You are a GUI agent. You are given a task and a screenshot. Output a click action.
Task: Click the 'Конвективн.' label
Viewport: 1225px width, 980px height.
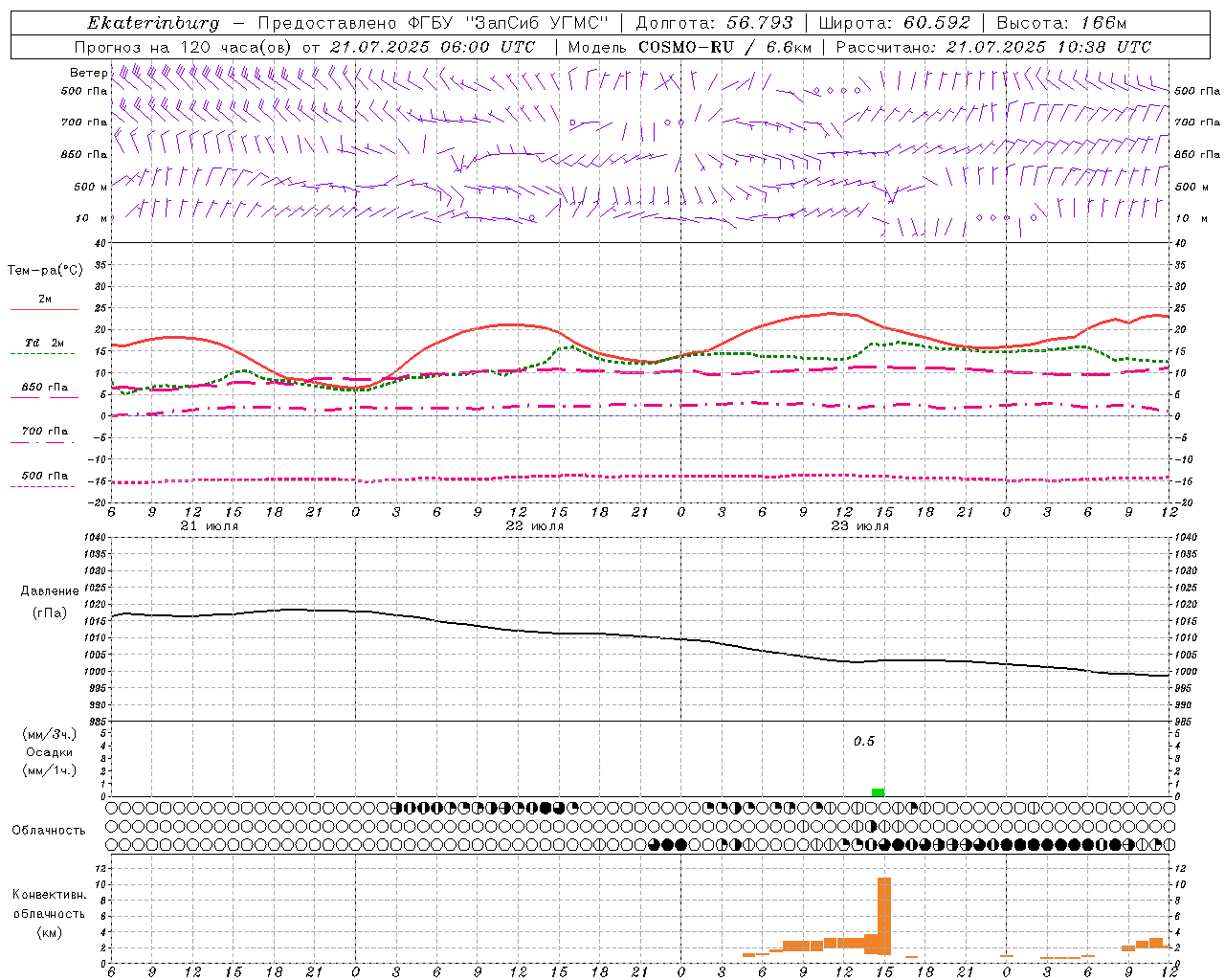tap(49, 895)
